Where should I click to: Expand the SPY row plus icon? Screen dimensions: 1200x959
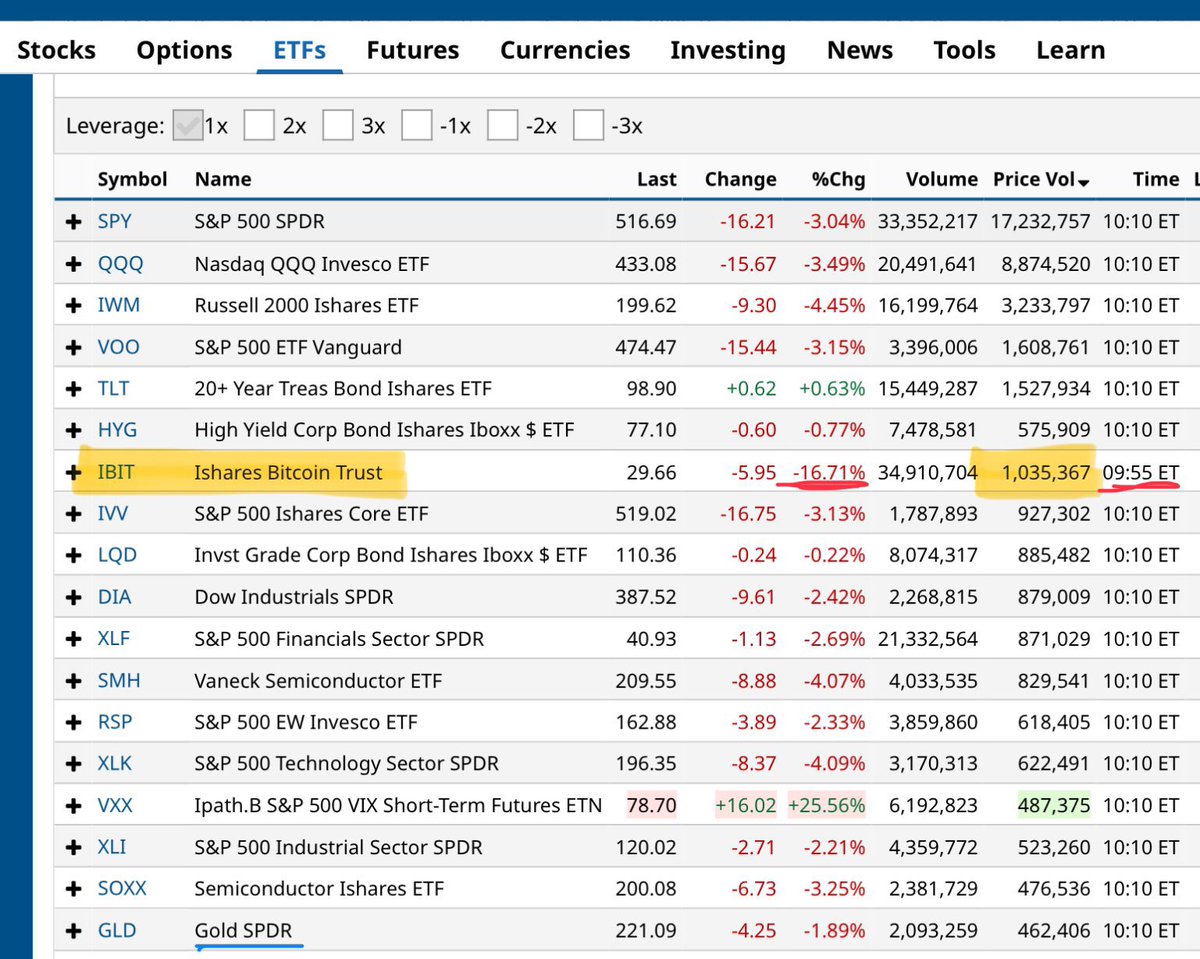[73, 222]
